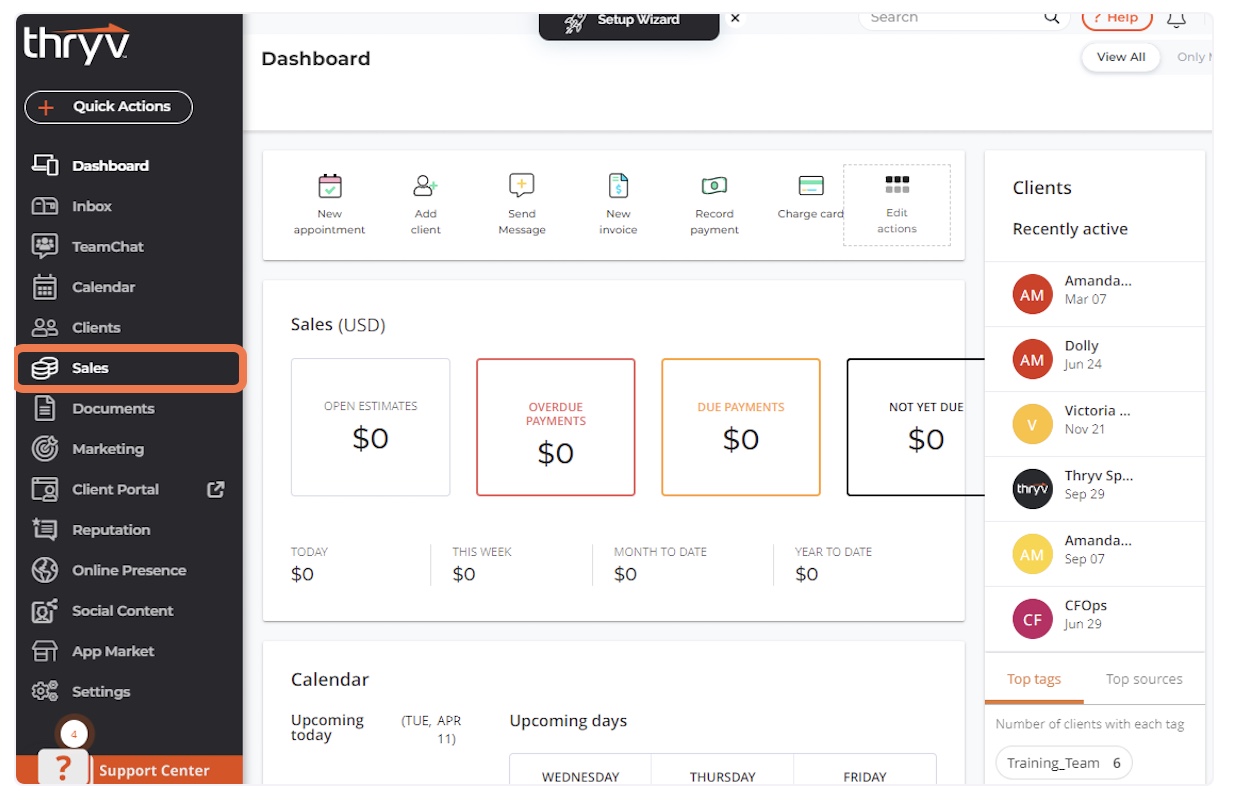
Task: Click the Year to Date sales value
Action: pyautogui.click(x=806, y=574)
